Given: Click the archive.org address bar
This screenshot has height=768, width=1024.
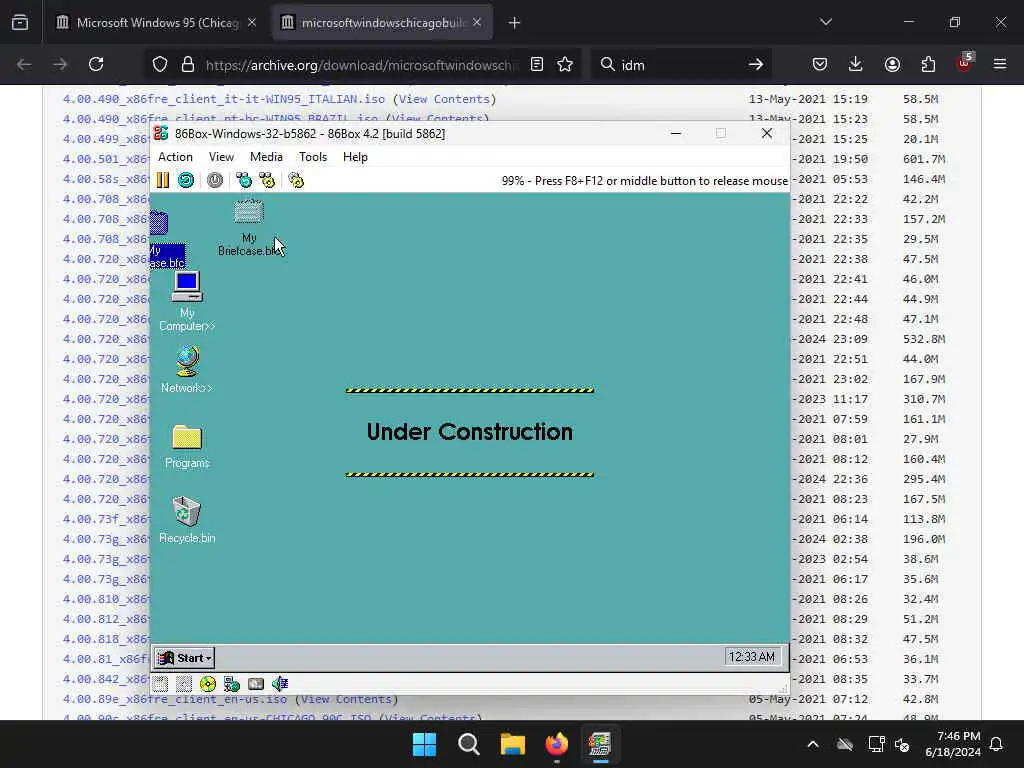Looking at the screenshot, I should point(361,65).
